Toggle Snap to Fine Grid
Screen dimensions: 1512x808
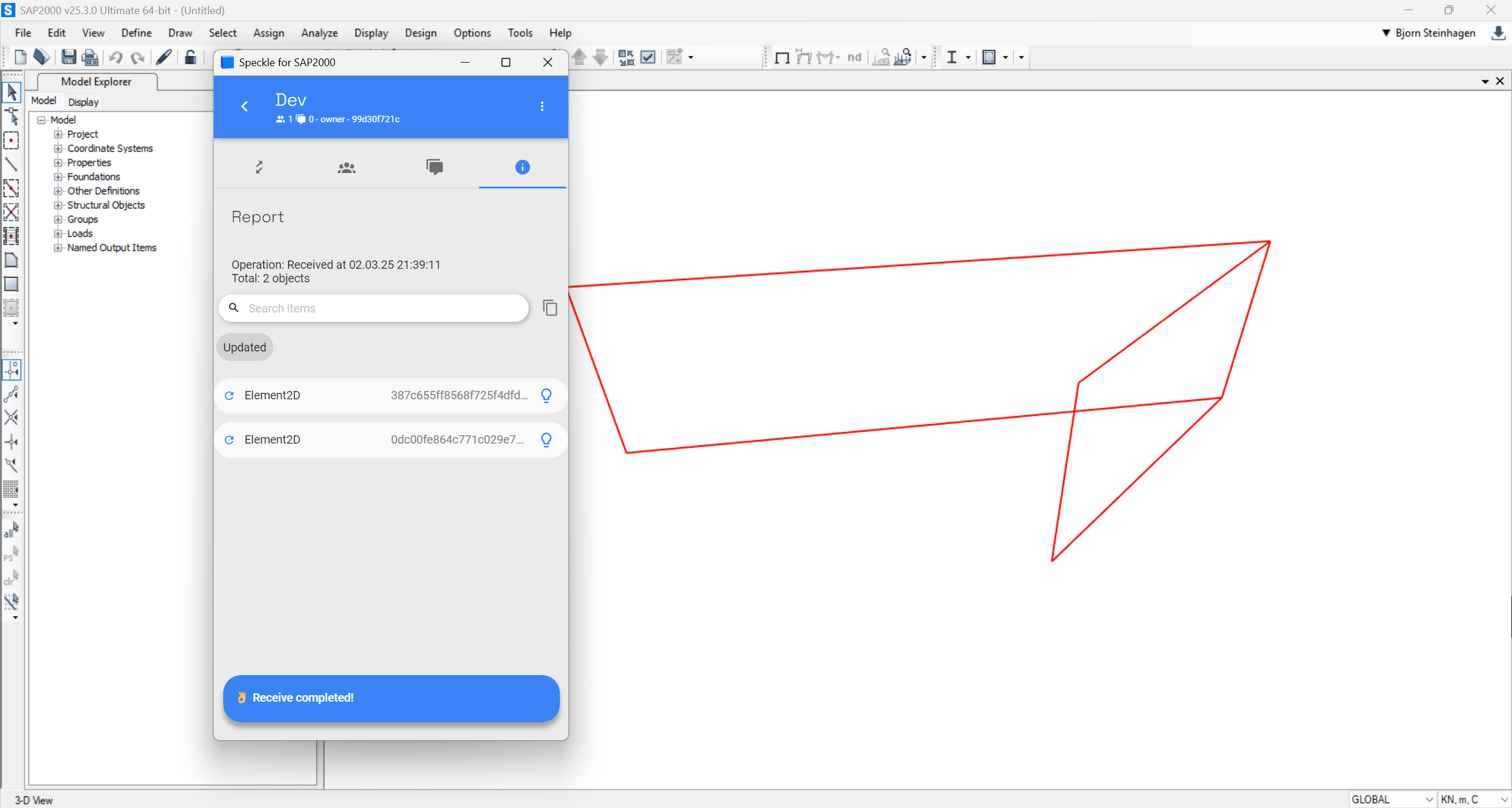click(x=11, y=489)
